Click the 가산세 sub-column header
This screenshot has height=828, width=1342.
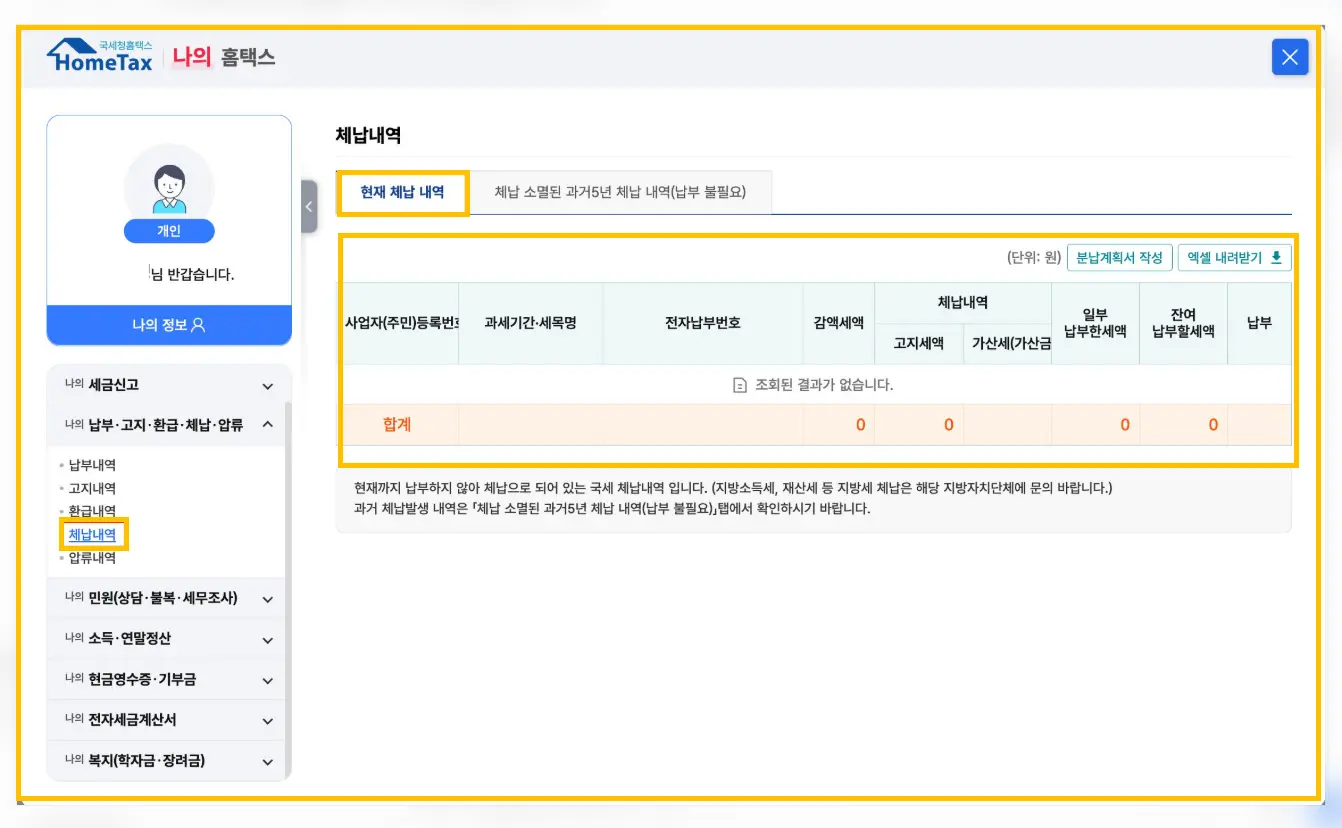1009,344
